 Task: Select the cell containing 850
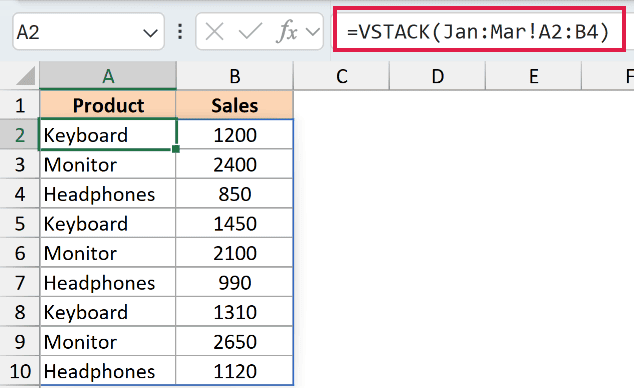coord(235,194)
